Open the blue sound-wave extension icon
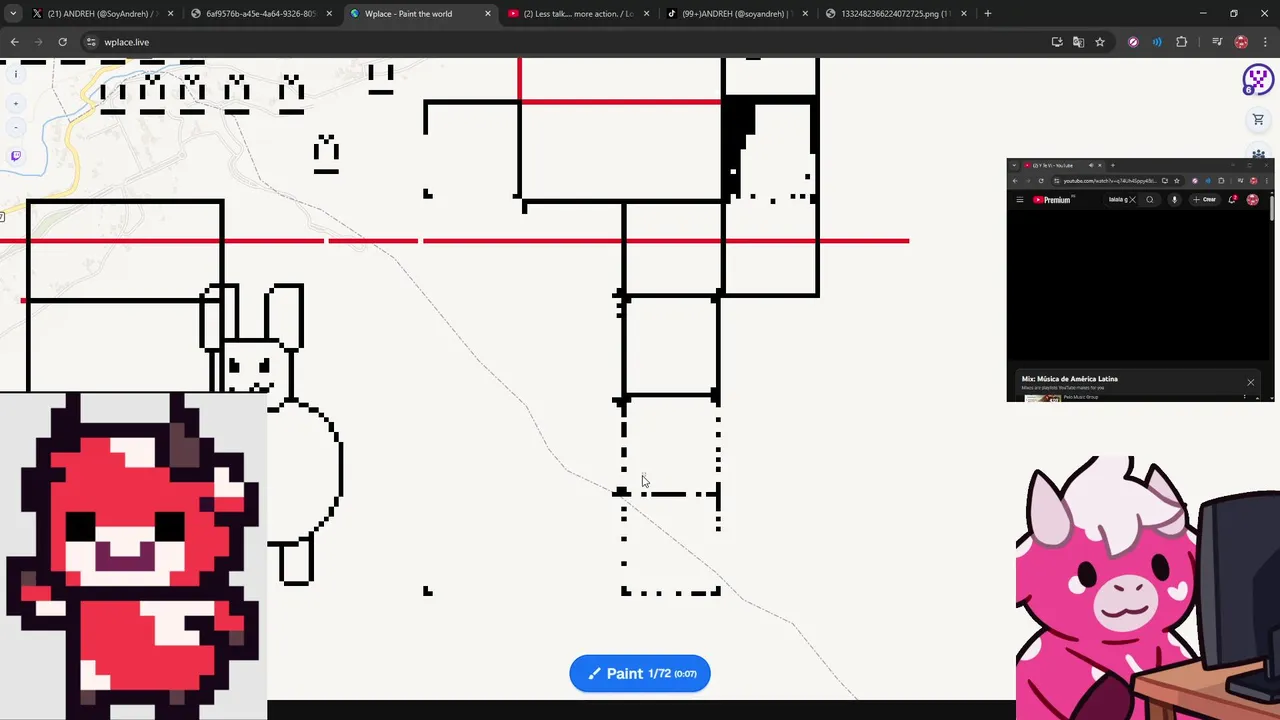The height and width of the screenshot is (720, 1280). (x=1157, y=42)
